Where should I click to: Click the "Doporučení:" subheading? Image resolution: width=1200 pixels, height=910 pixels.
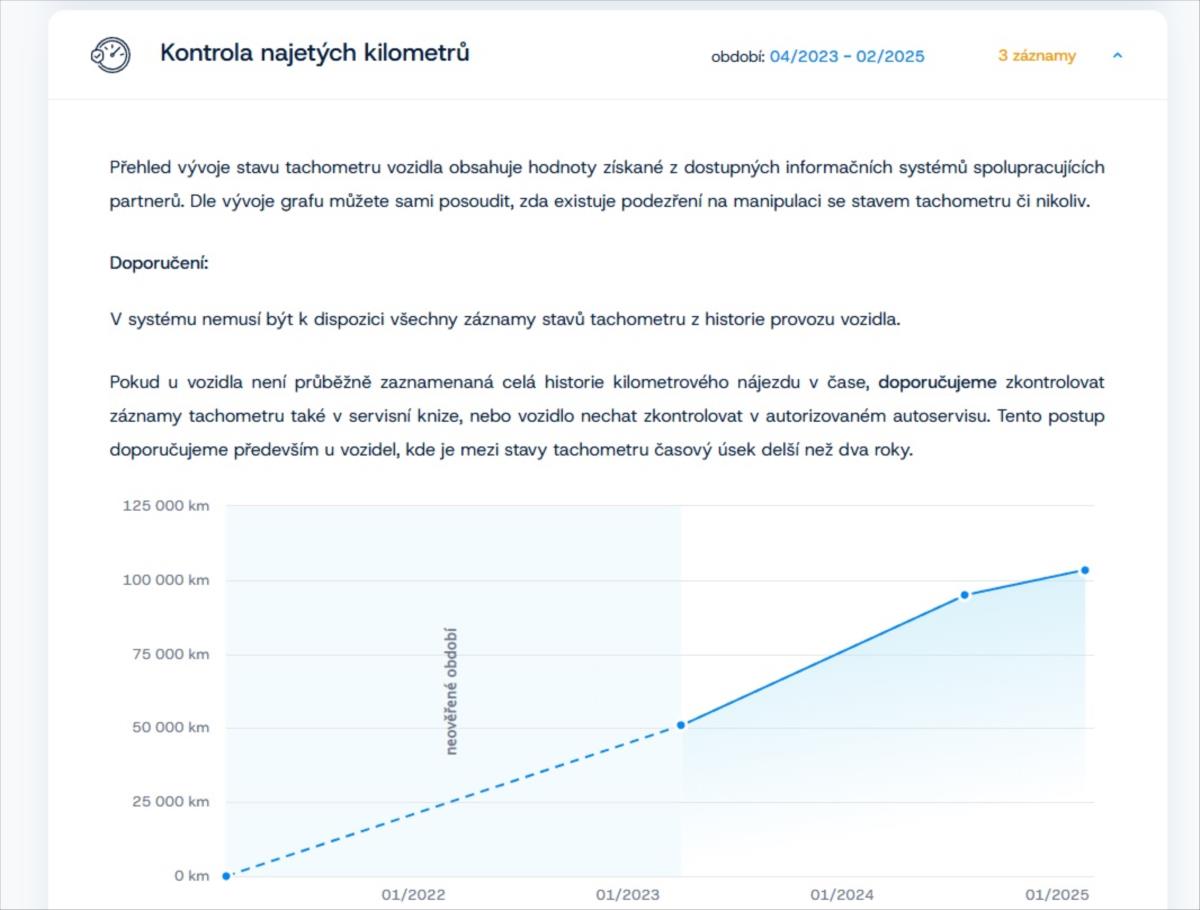click(x=157, y=264)
